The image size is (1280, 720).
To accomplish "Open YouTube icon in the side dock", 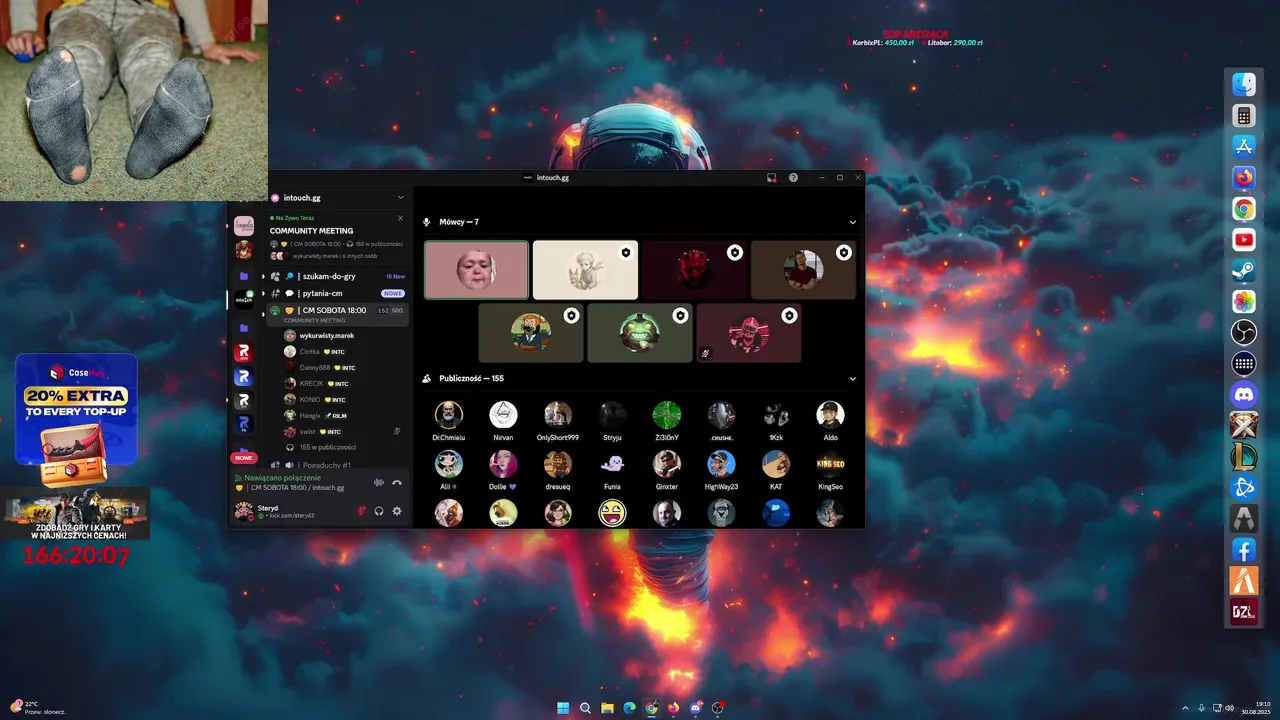I will click(1244, 240).
